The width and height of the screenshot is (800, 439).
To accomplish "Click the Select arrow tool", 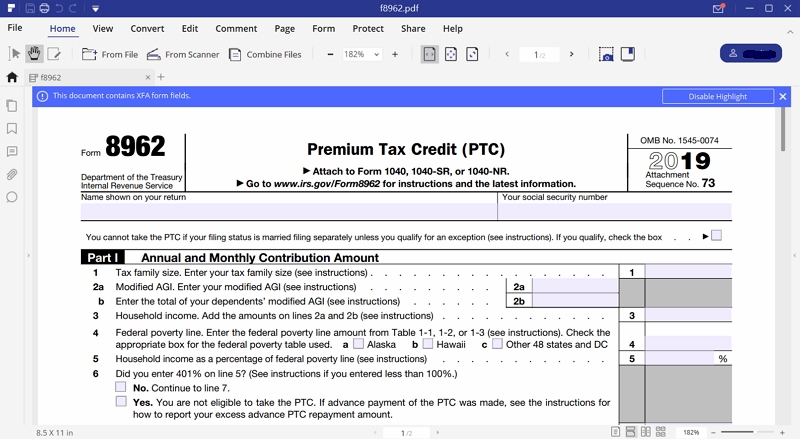I will (15, 54).
